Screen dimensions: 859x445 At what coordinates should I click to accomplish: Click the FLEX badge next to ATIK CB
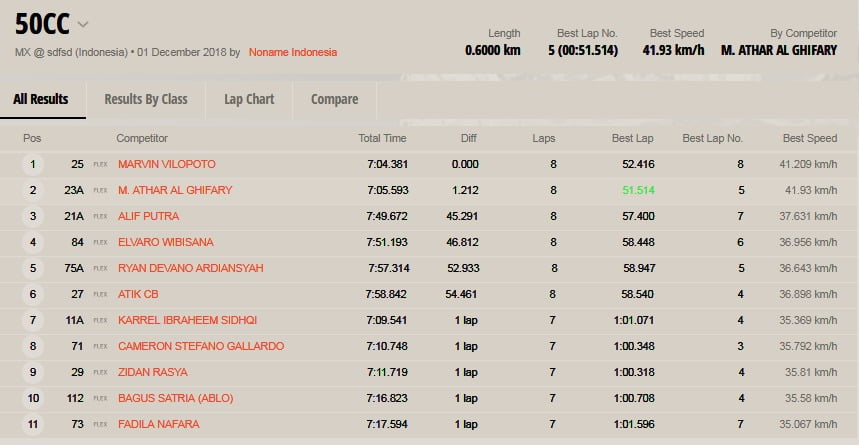[100, 294]
